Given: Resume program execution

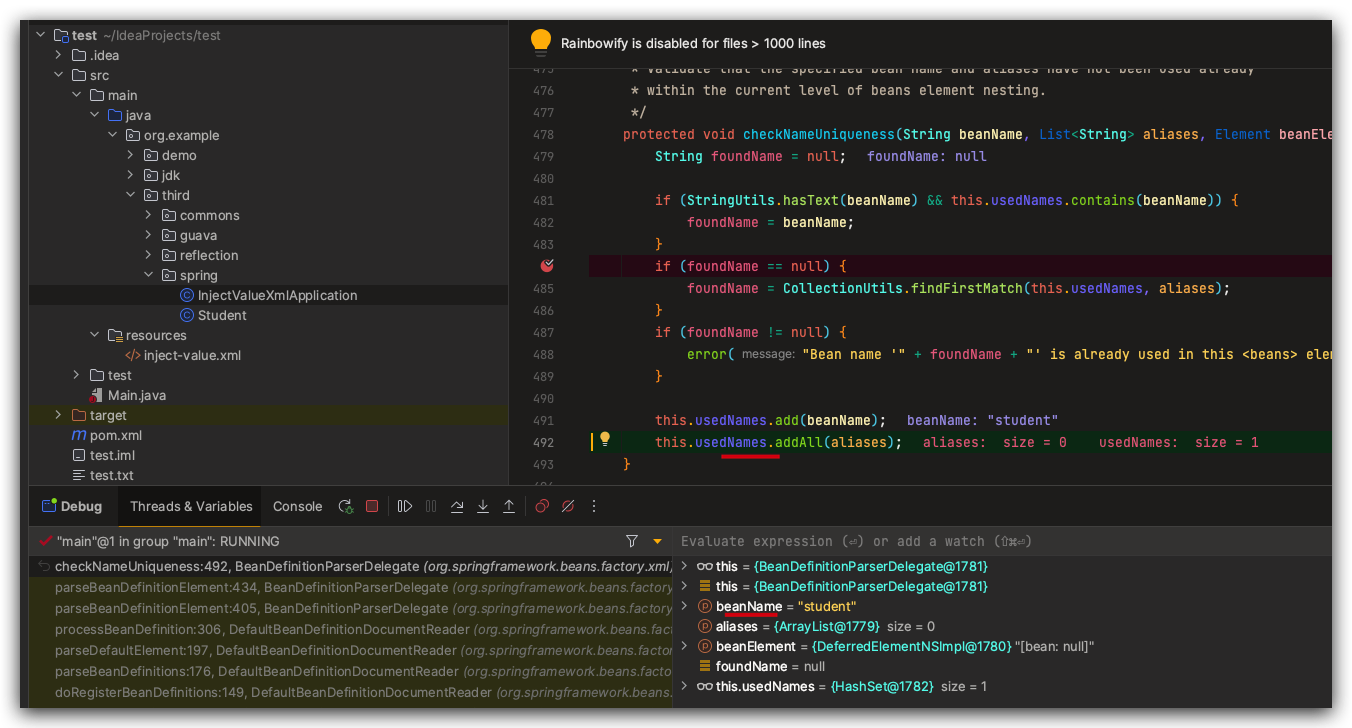Looking at the screenshot, I should [405, 507].
